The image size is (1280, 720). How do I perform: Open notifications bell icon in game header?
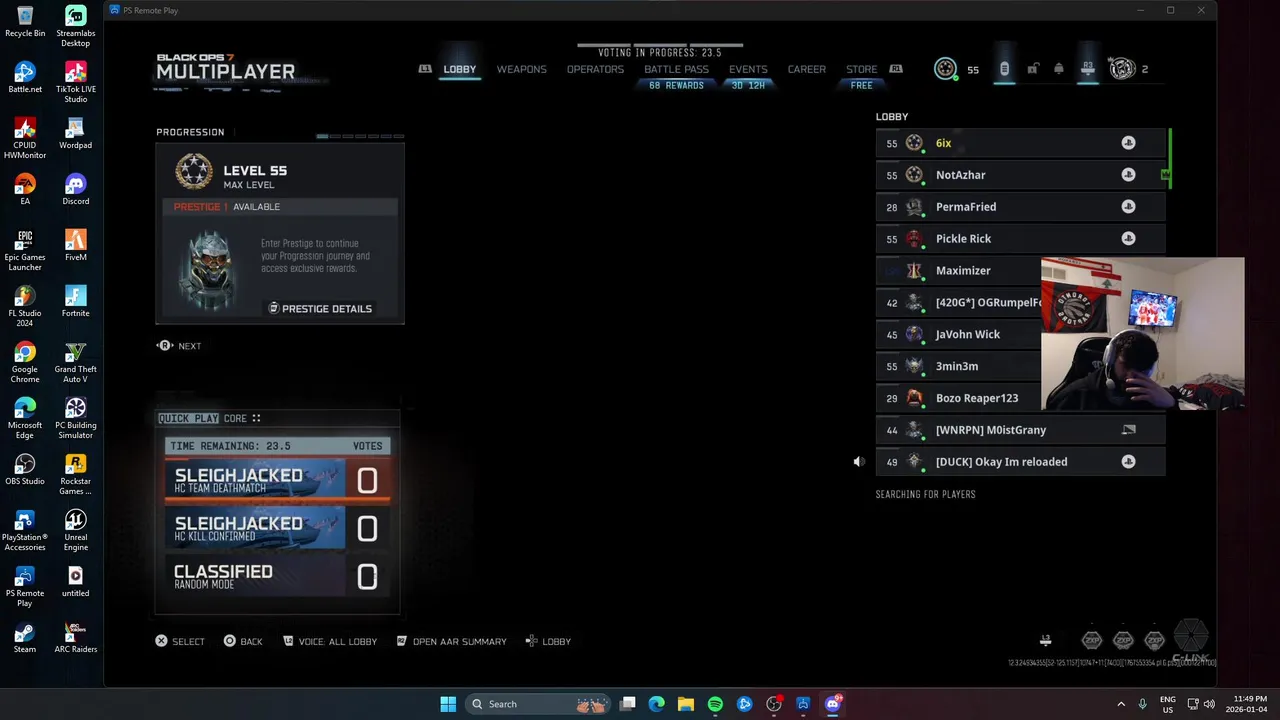[x=1059, y=69]
